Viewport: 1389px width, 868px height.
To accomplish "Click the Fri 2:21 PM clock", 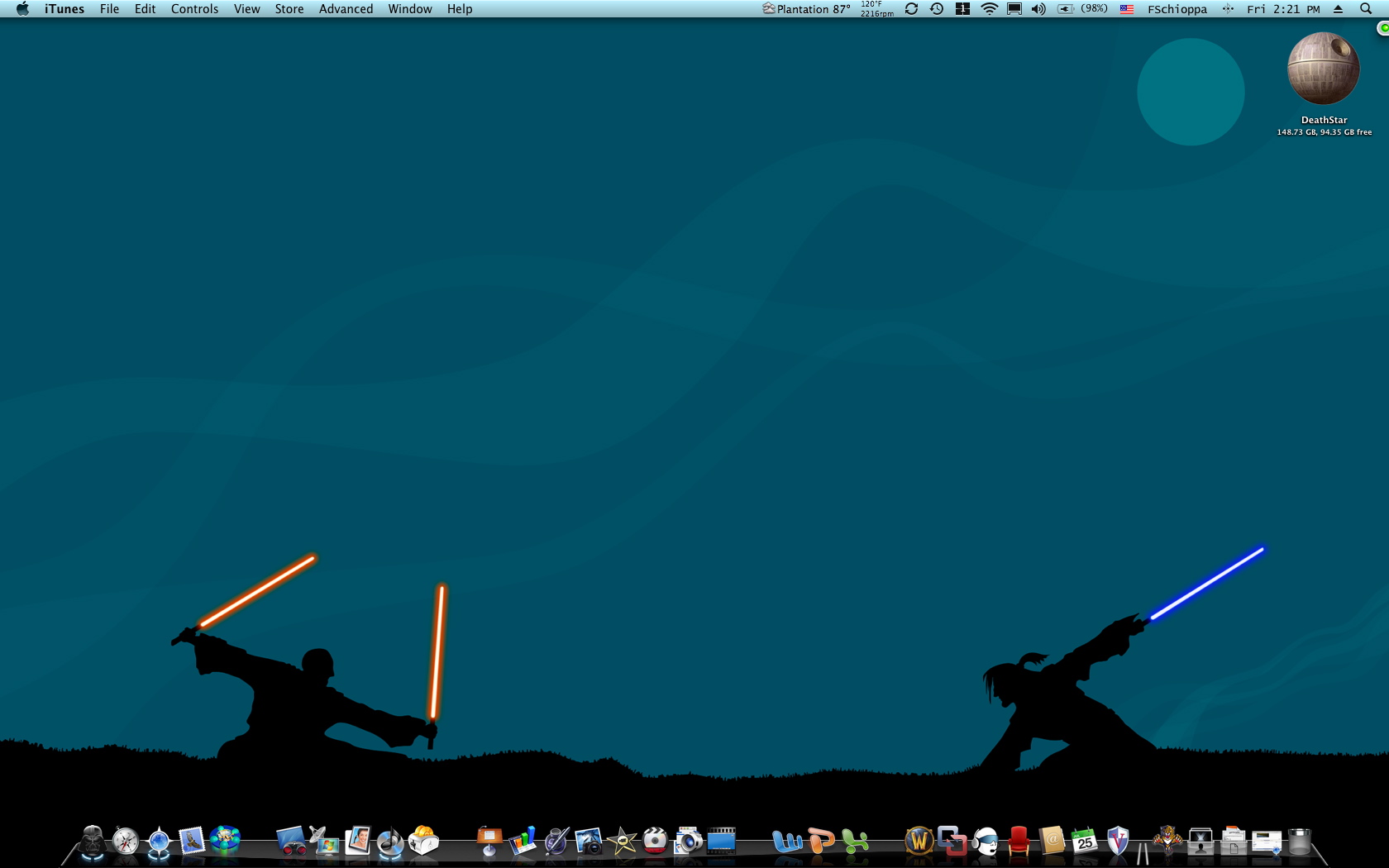I will 1283,9.
